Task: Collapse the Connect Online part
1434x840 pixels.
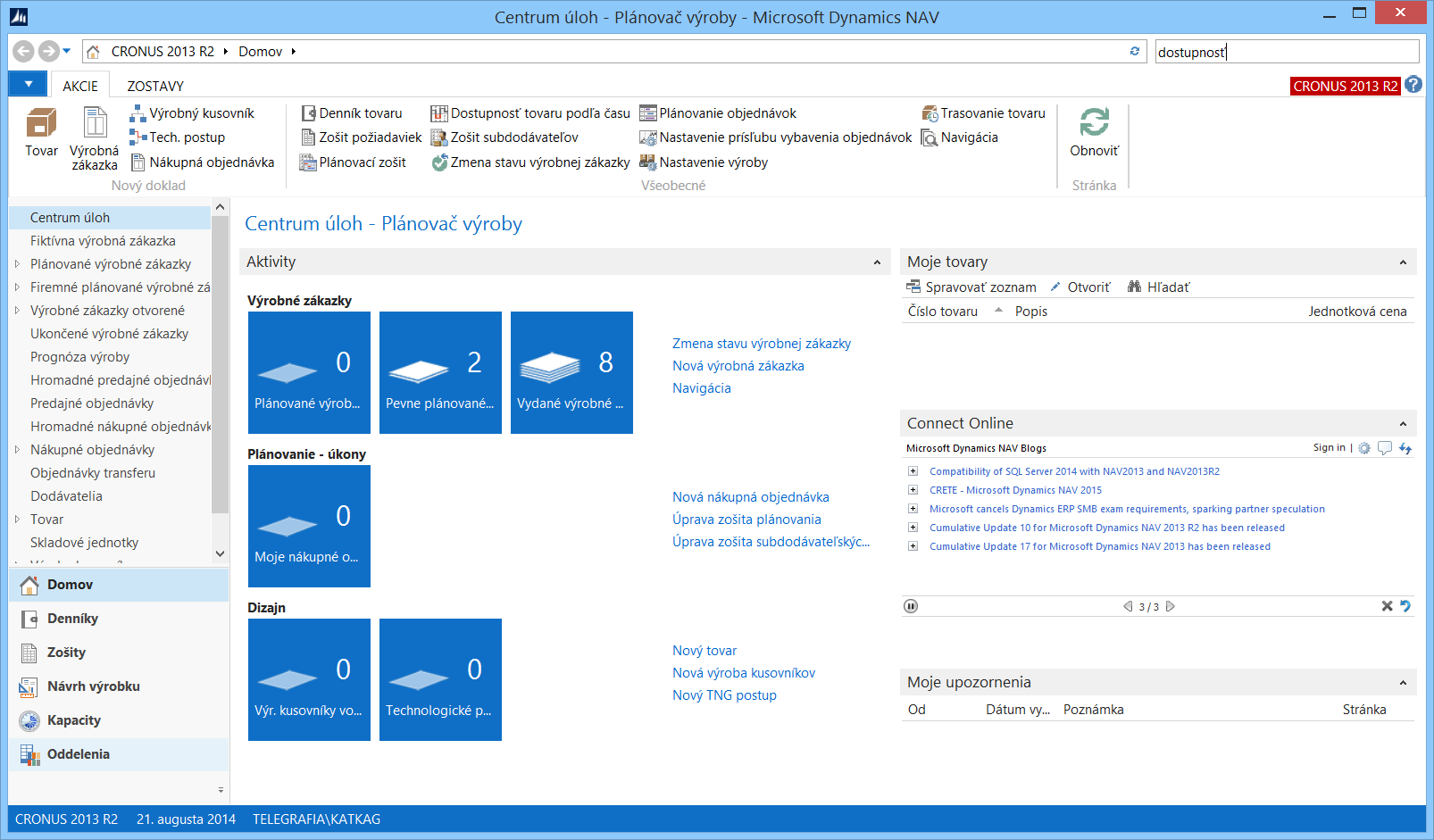Action: pyautogui.click(x=1403, y=423)
